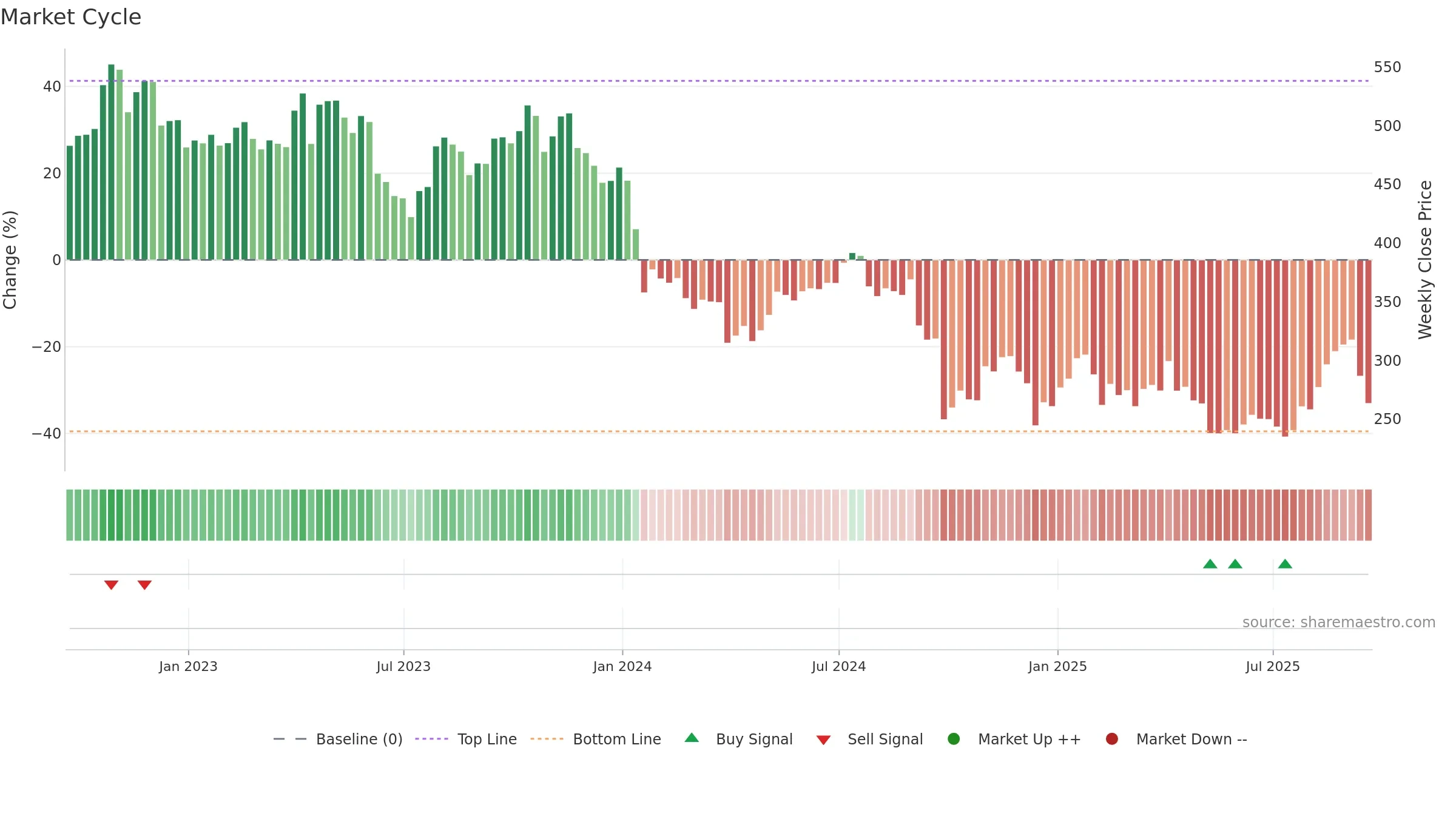This screenshot has width=1456, height=819.
Task: Toggle the Bottom Line legend entry
Action: point(596,739)
